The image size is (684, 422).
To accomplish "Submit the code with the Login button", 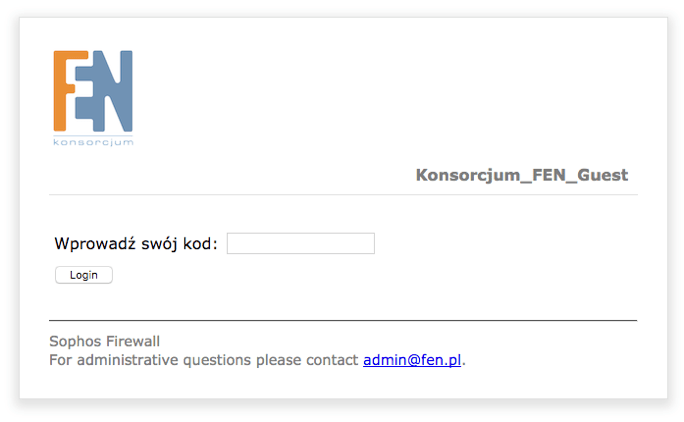I will (84, 275).
